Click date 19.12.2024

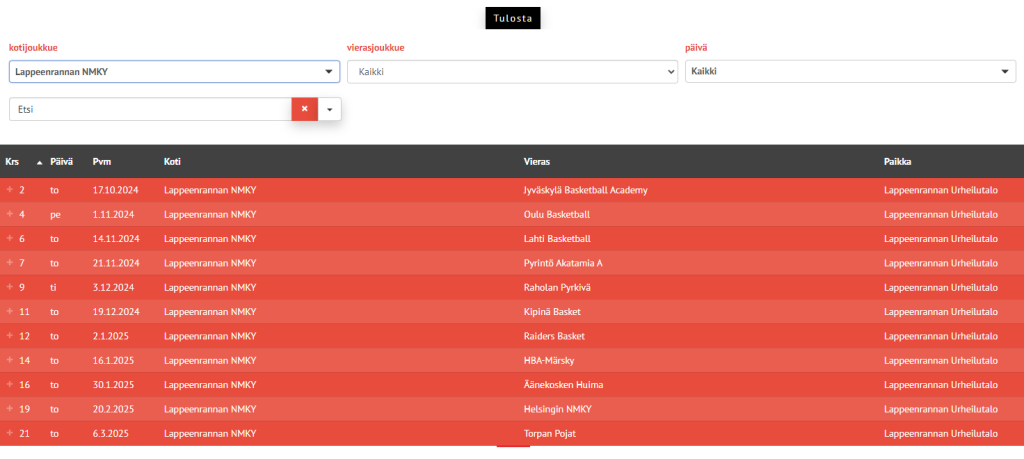point(116,312)
